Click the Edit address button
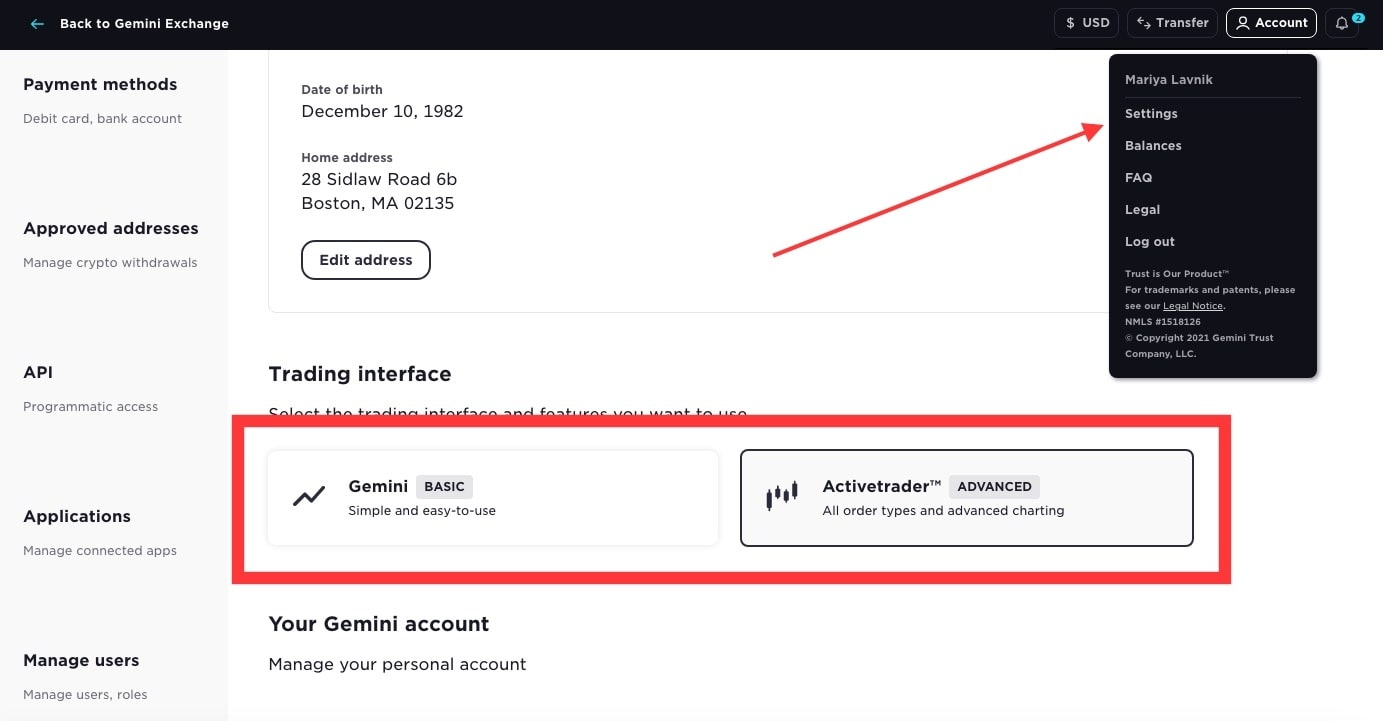The width and height of the screenshot is (1383, 721). pos(366,259)
